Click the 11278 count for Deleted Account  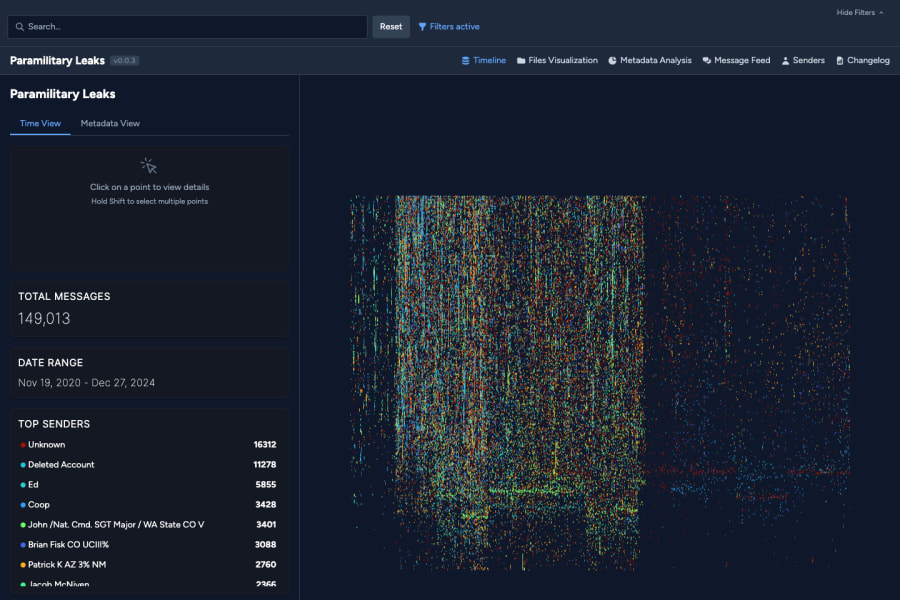(265, 464)
